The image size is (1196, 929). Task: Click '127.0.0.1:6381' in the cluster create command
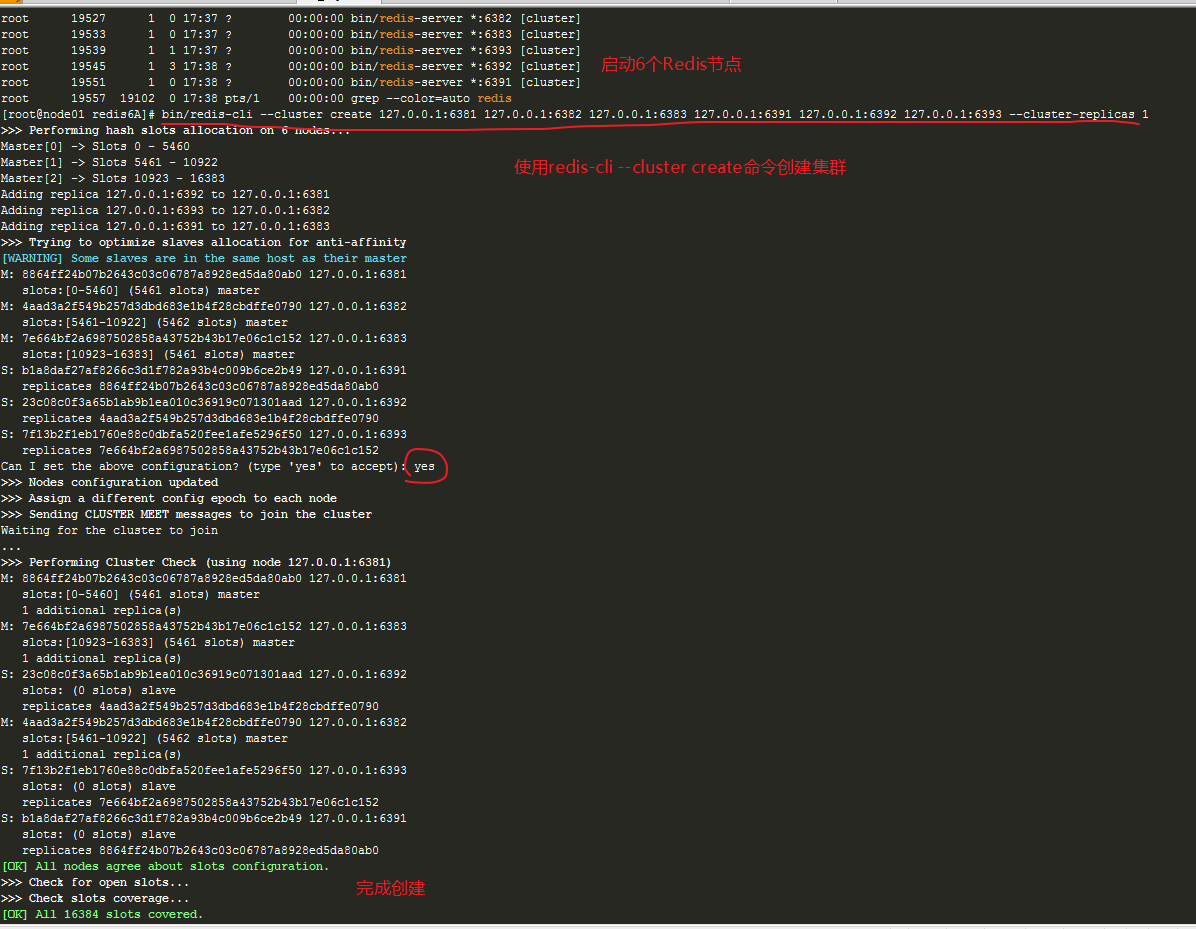[428, 114]
